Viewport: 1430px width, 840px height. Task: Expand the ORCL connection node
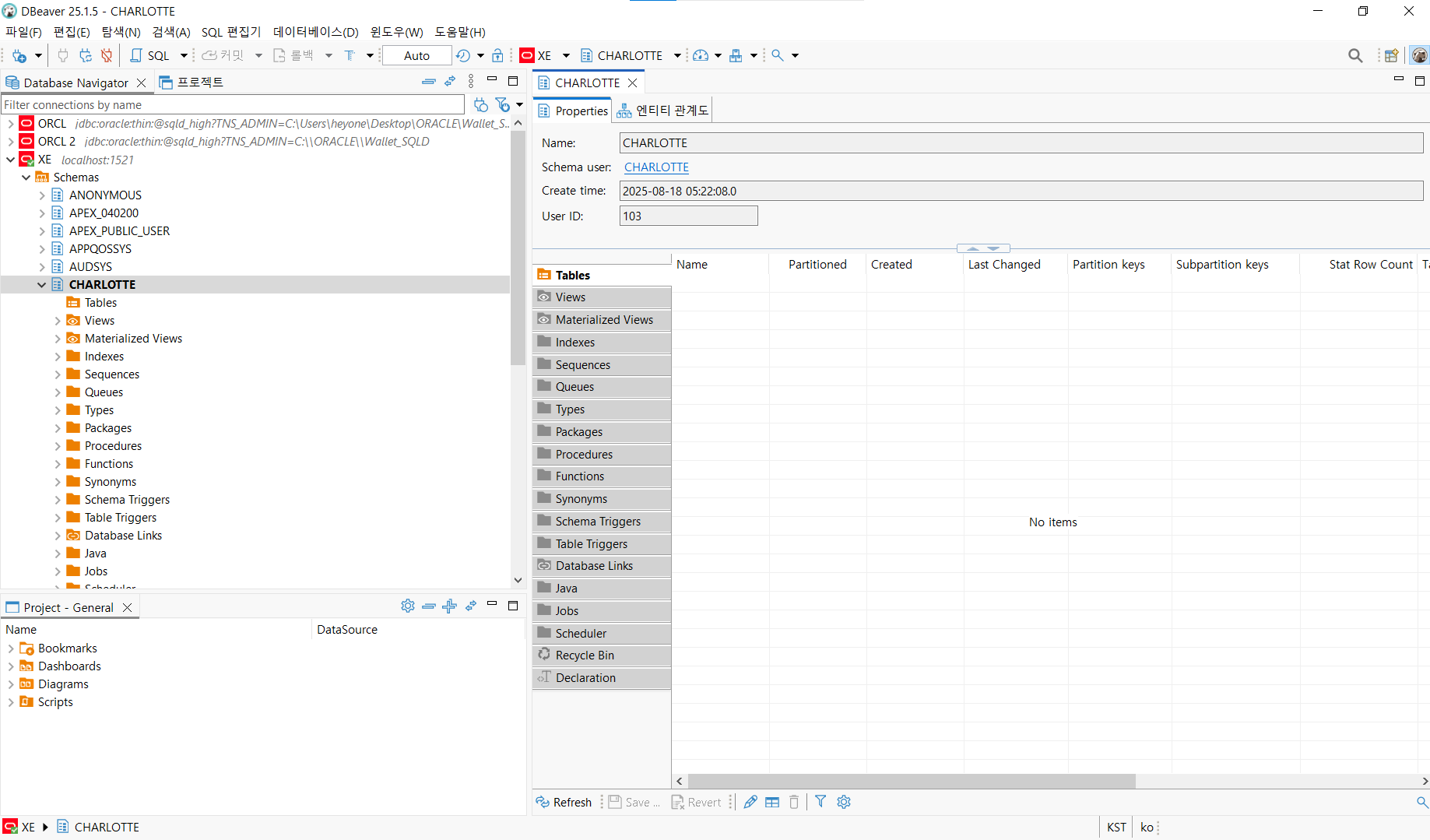pyautogui.click(x=10, y=124)
